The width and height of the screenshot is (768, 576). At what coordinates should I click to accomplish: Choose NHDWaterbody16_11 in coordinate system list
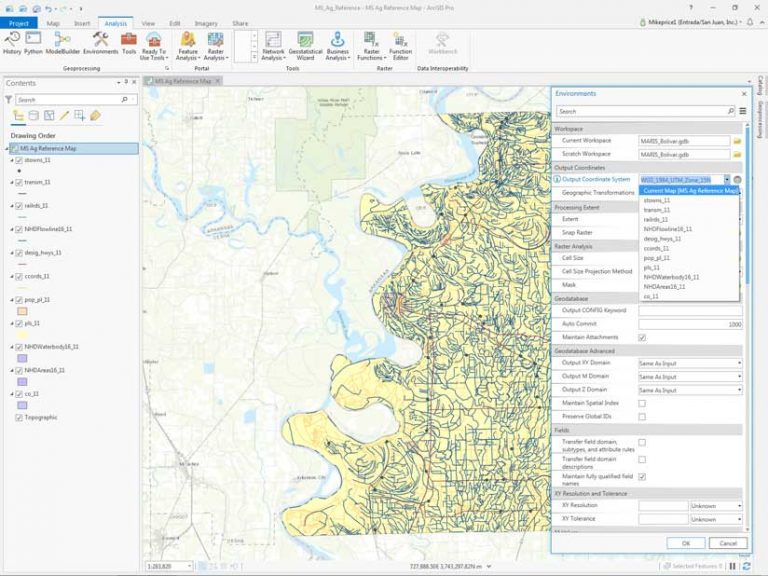689,277
